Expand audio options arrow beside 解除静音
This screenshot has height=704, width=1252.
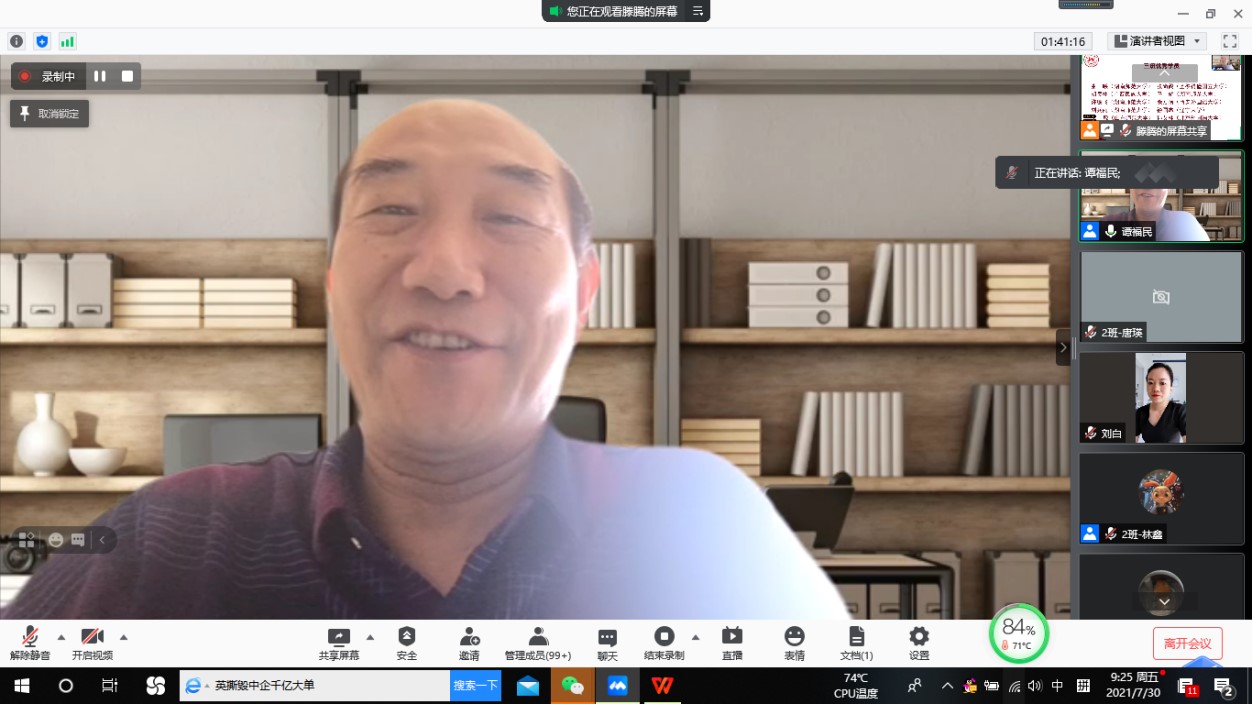point(61,636)
